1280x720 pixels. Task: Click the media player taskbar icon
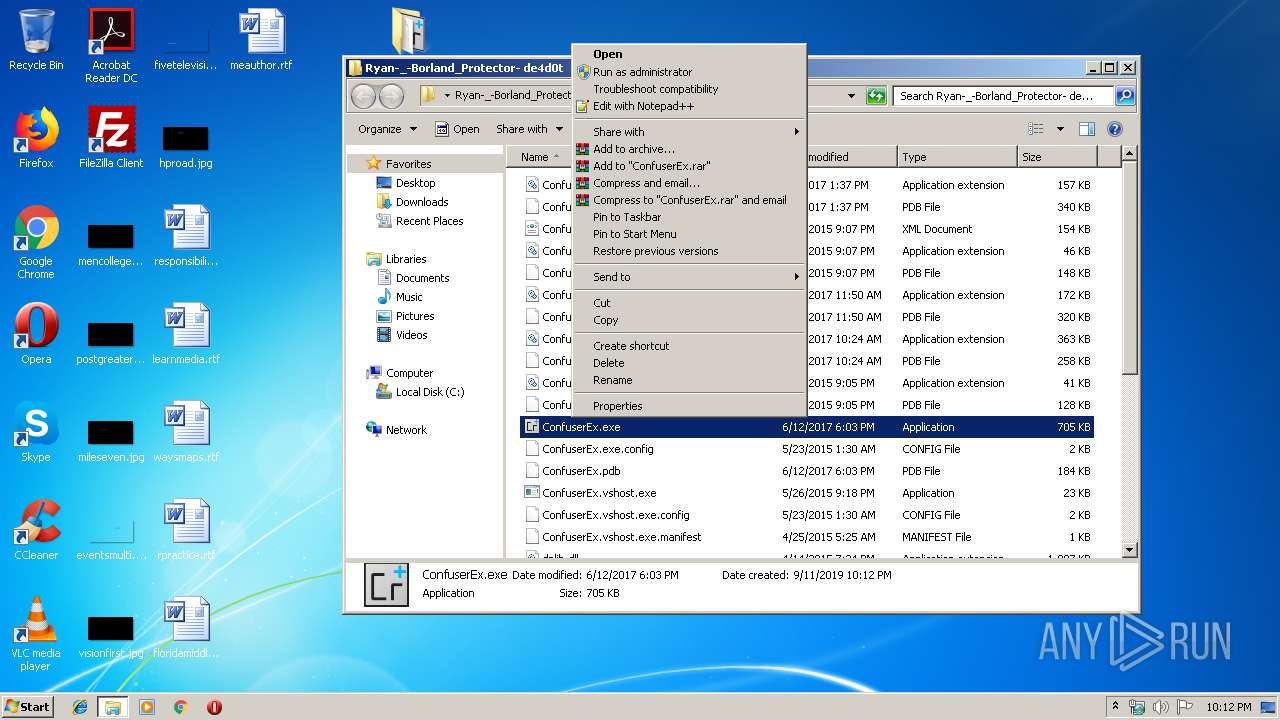click(x=147, y=707)
